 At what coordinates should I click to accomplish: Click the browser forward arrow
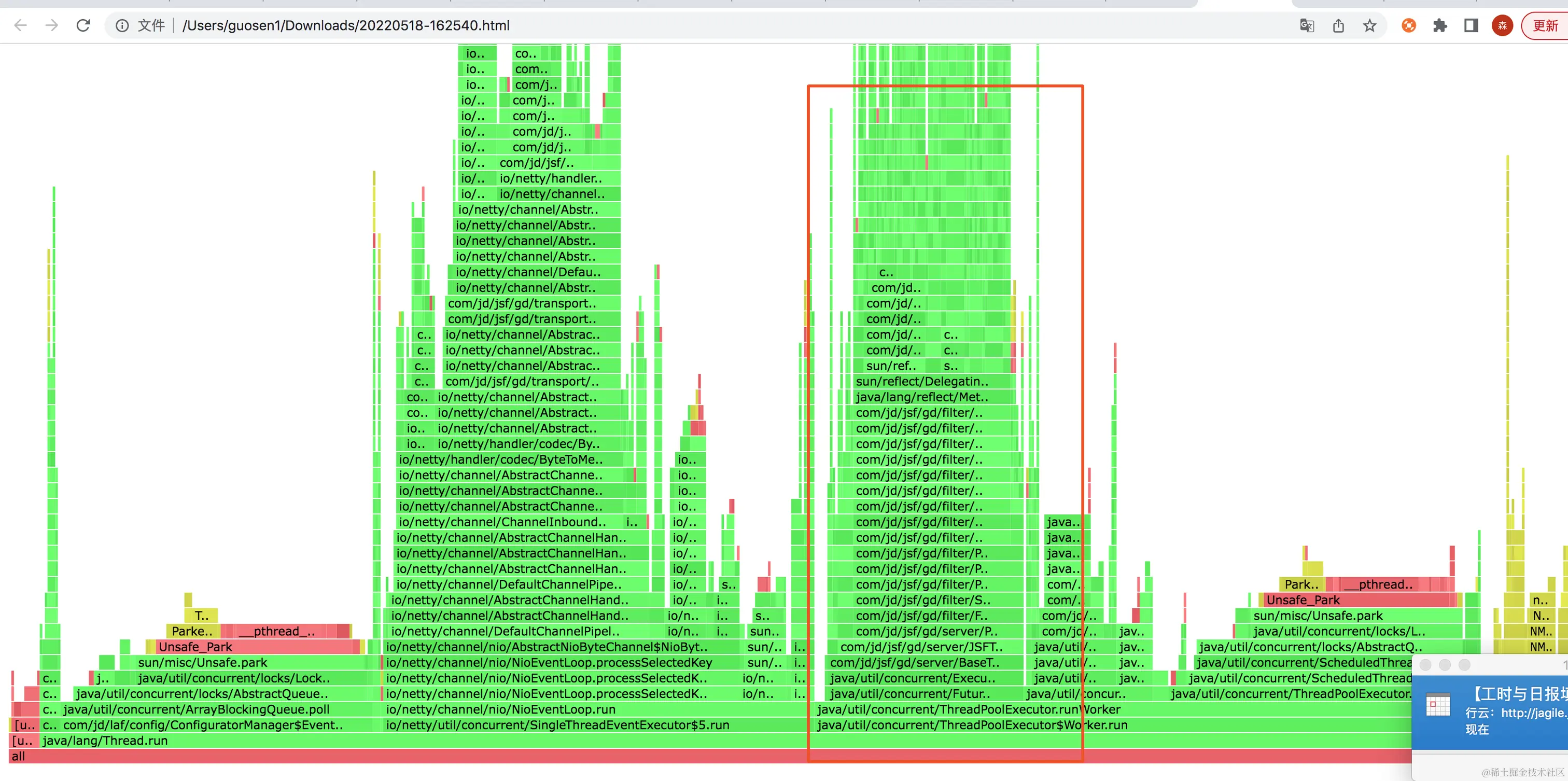52,25
